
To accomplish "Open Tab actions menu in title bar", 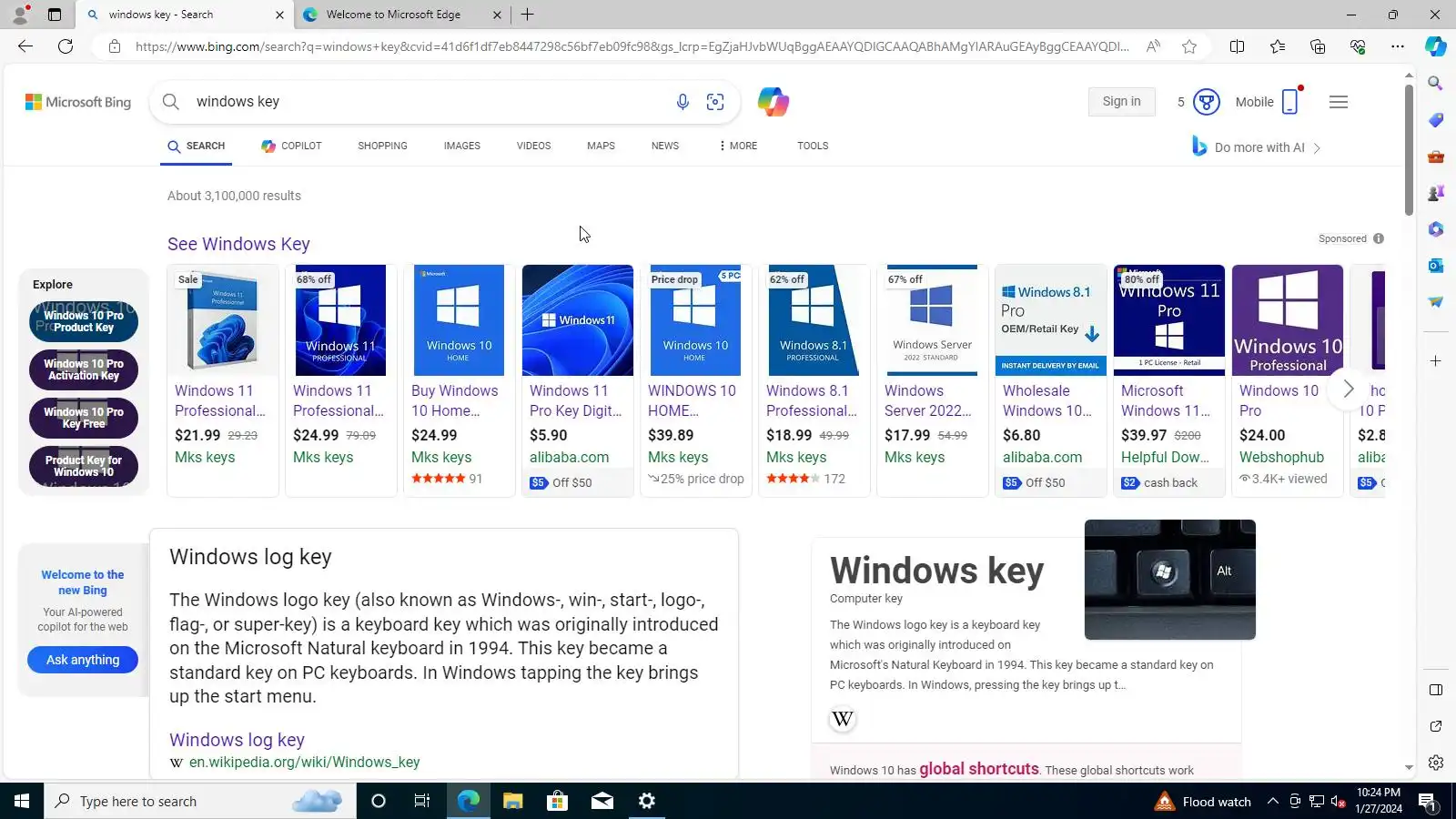I will (55, 15).
